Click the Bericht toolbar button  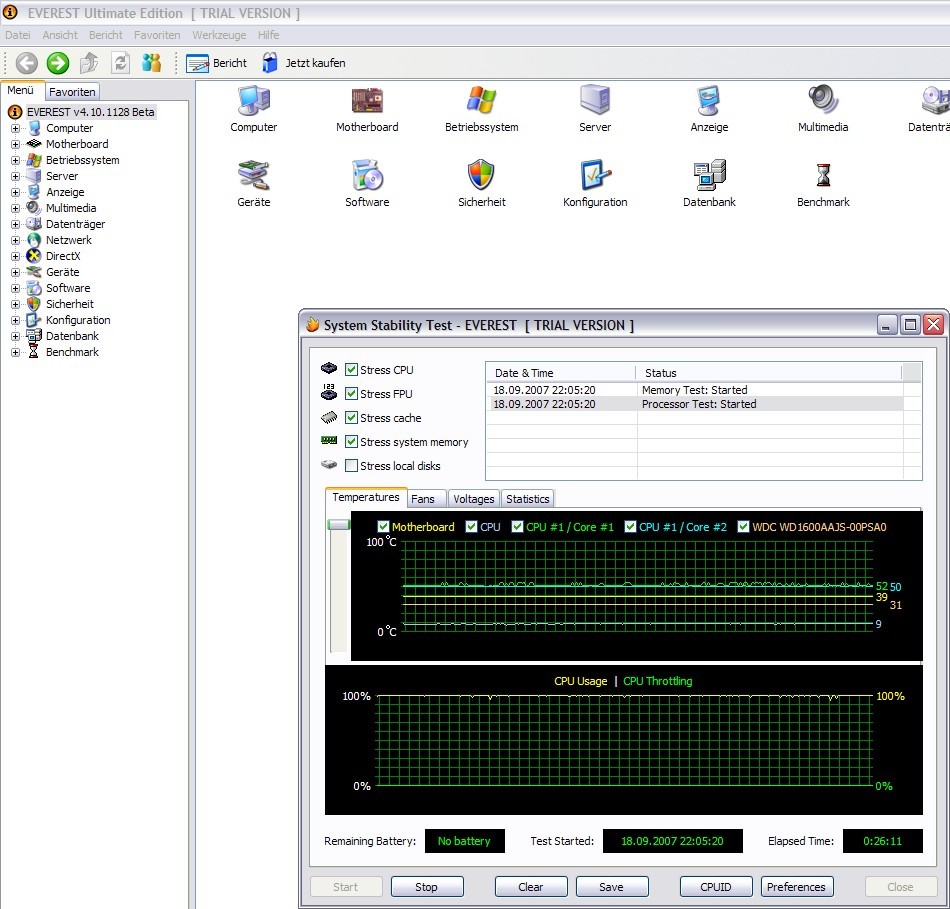click(x=217, y=63)
